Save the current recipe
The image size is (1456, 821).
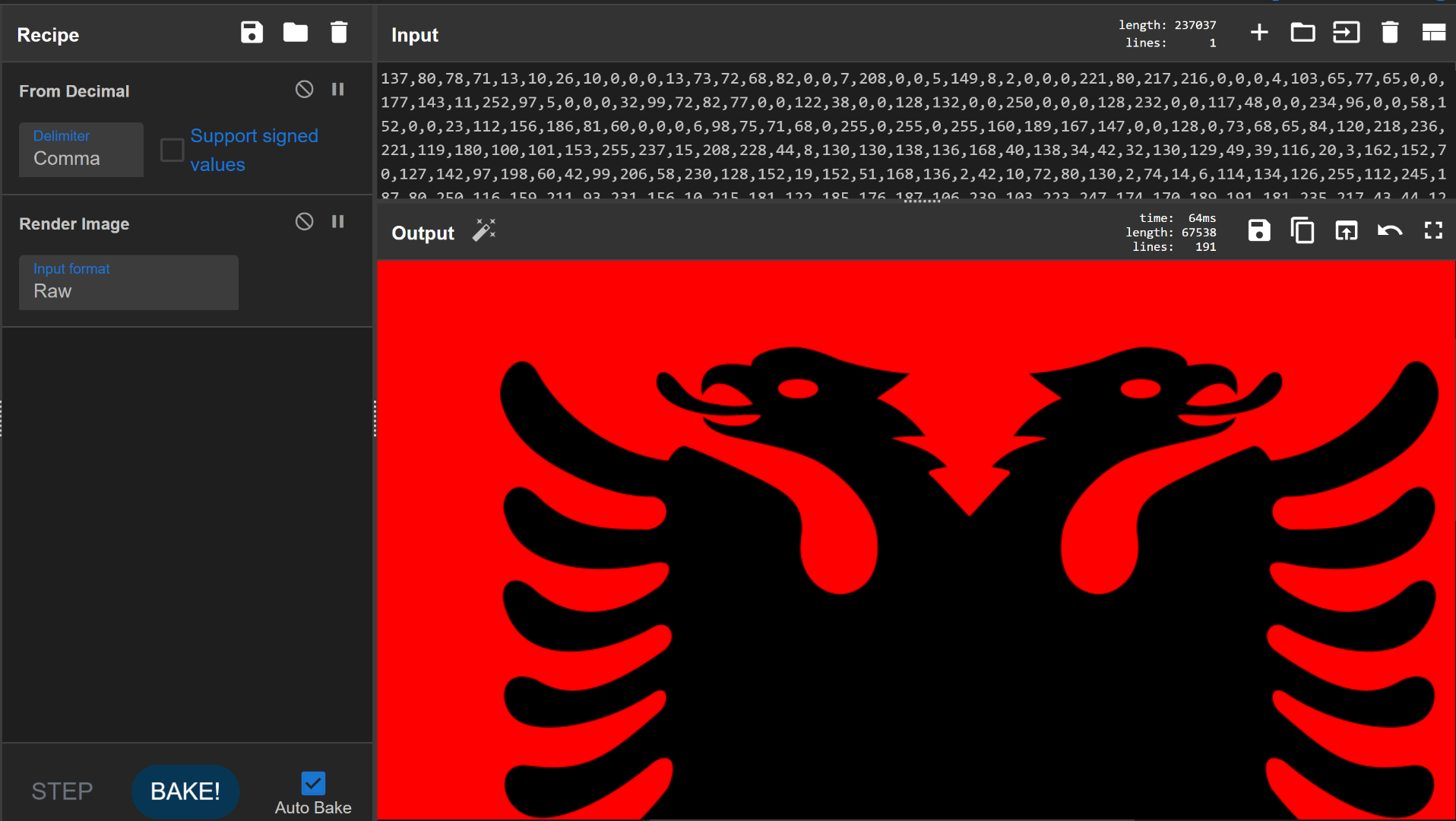coord(252,32)
